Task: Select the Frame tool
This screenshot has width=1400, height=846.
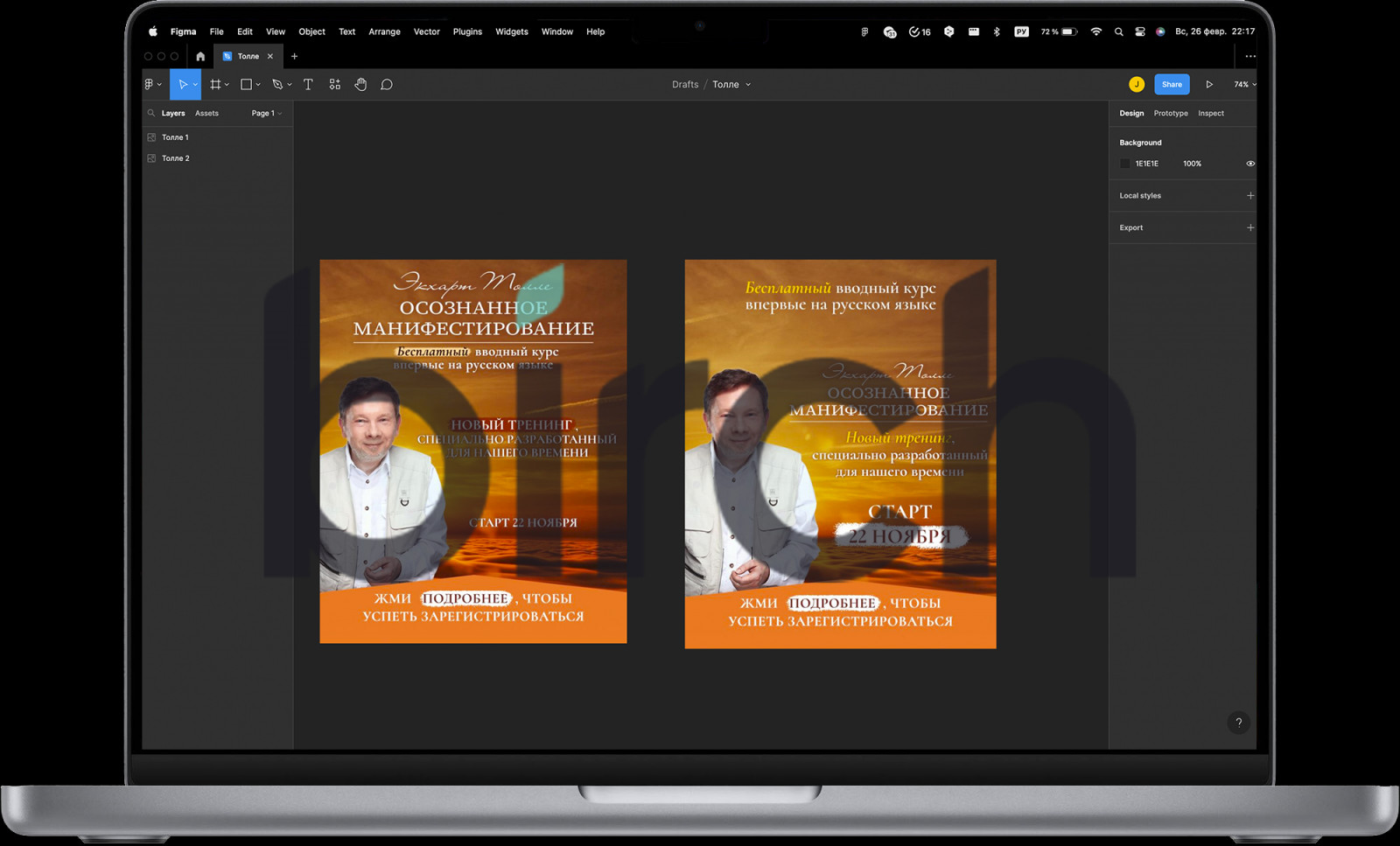Action: [215, 85]
